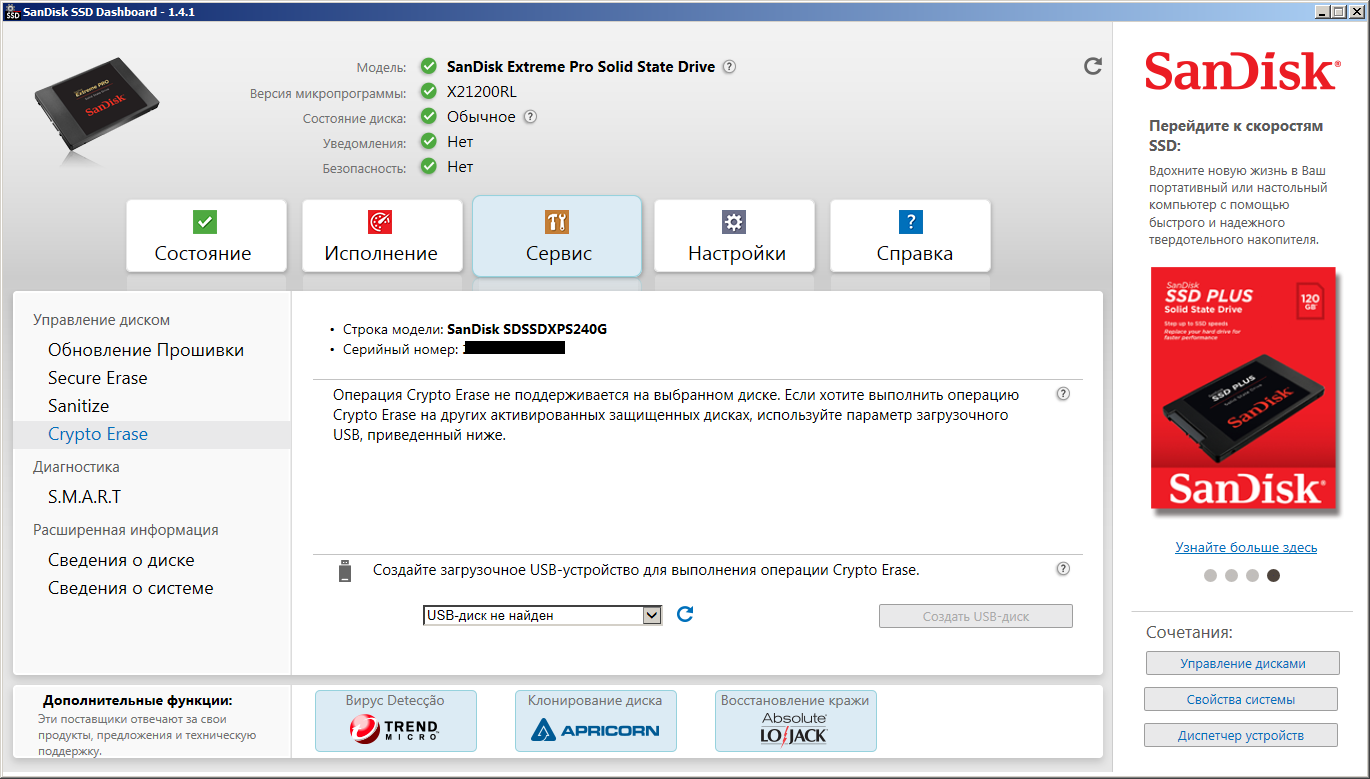Select the fourth ad carousel dot
Screen dimensions: 1370x779
1273,575
